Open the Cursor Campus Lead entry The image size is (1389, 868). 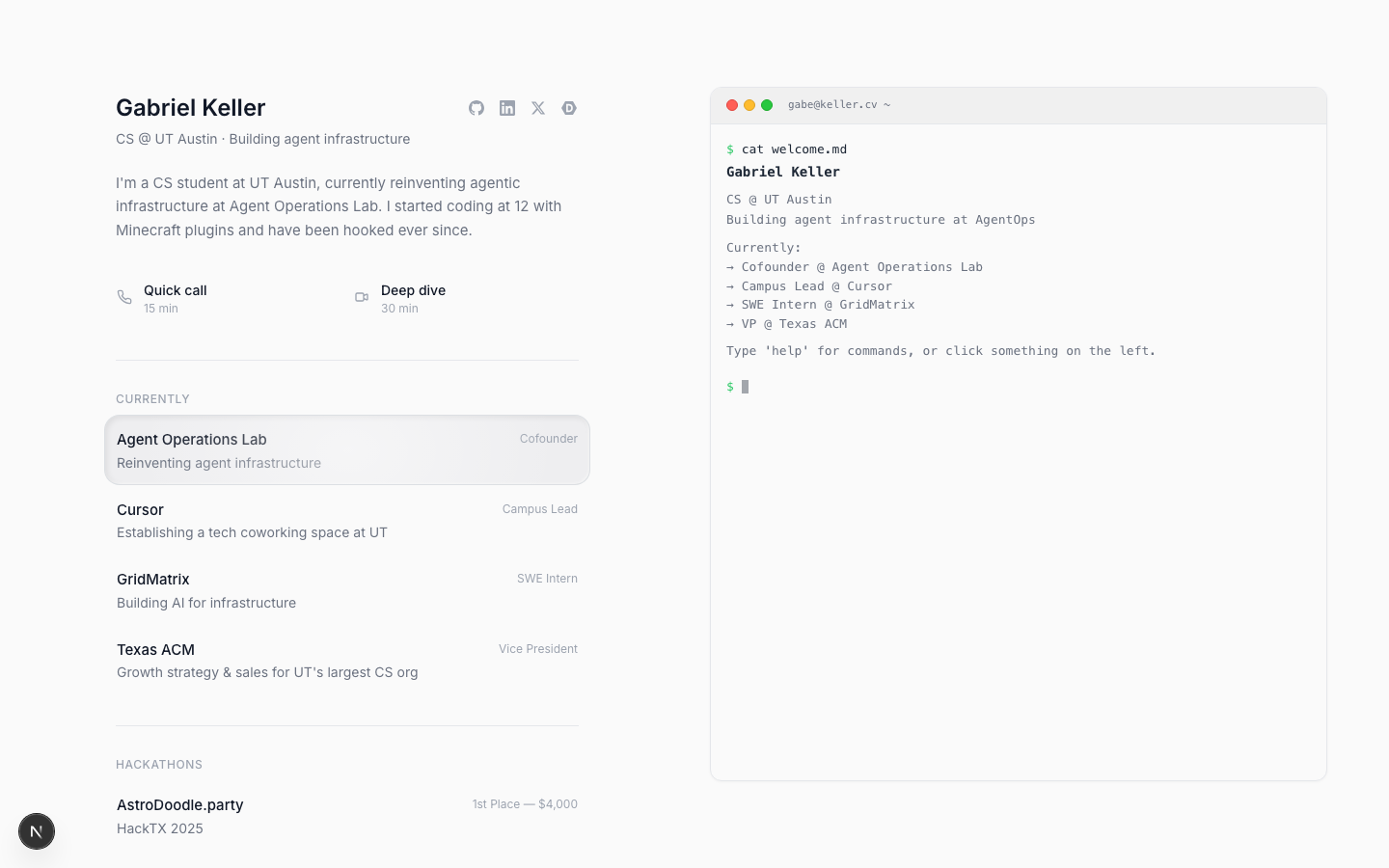347,521
